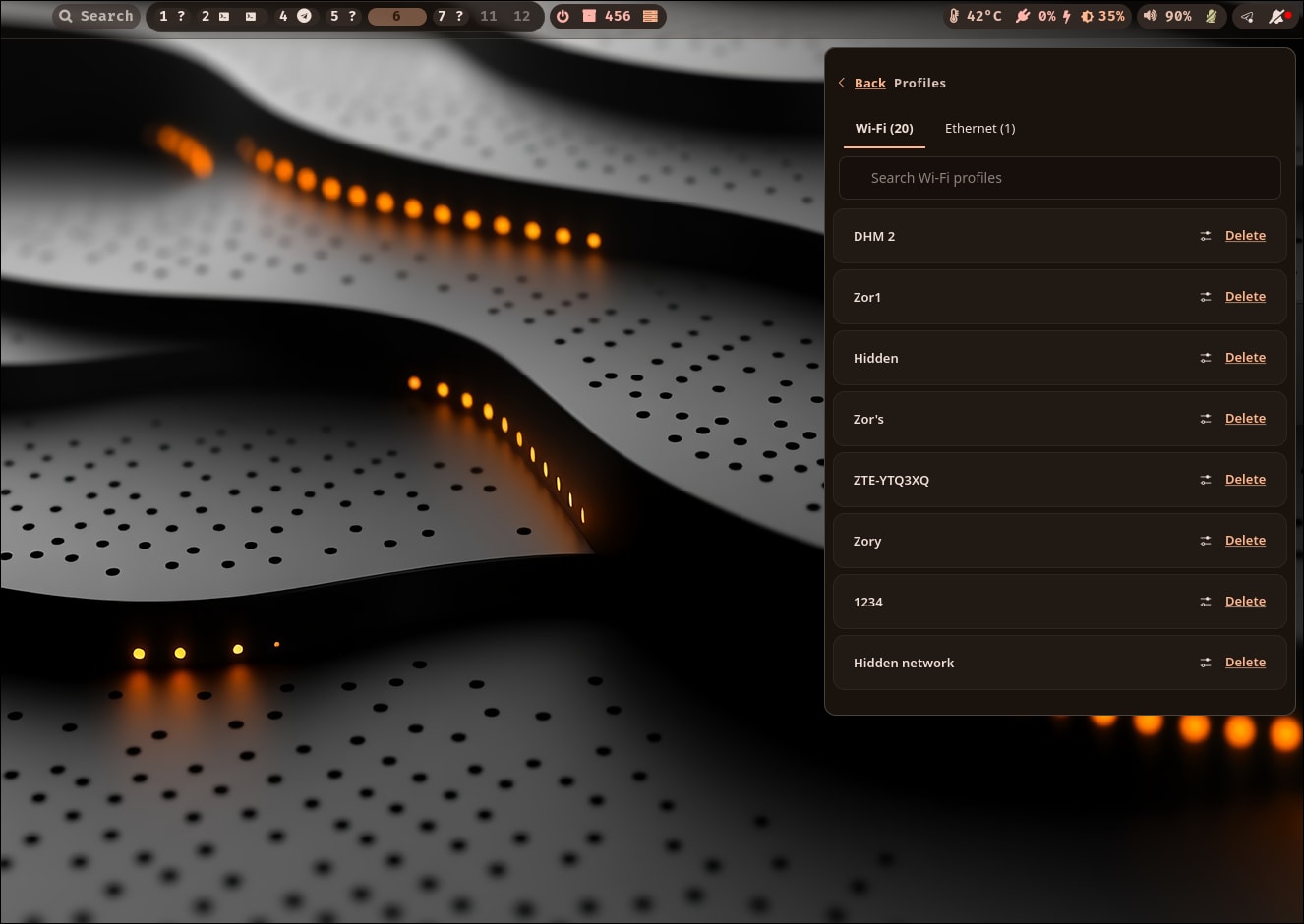Switch to the Ethernet (1) tab
The height and width of the screenshot is (924, 1304).
pos(980,128)
